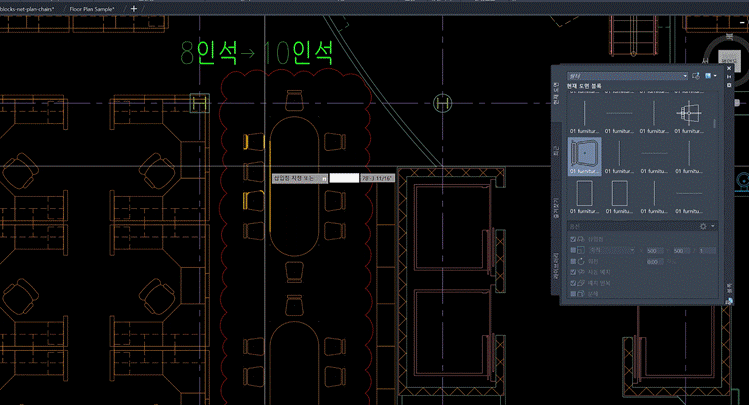Toggle the 자동 배치 checkbox
Viewport: 749px width, 405px height.
pos(573,272)
